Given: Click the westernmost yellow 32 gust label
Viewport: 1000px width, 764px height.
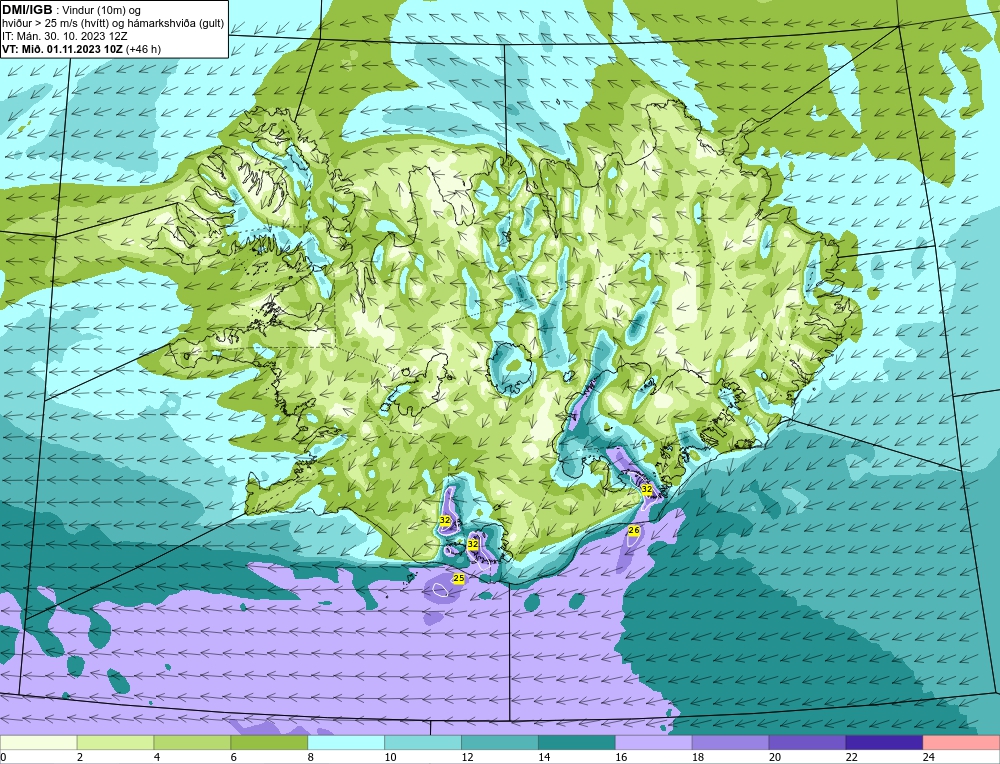Looking at the screenshot, I should (x=445, y=520).
